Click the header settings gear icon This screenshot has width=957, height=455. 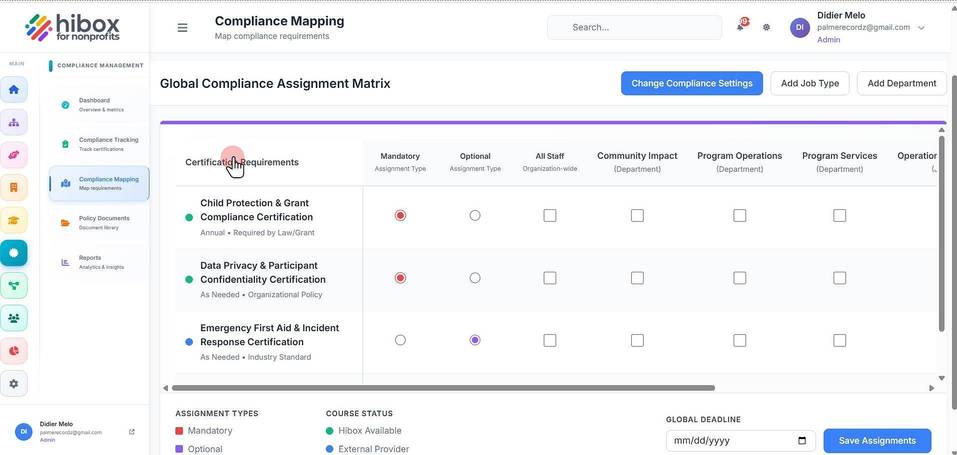pyautogui.click(x=767, y=27)
